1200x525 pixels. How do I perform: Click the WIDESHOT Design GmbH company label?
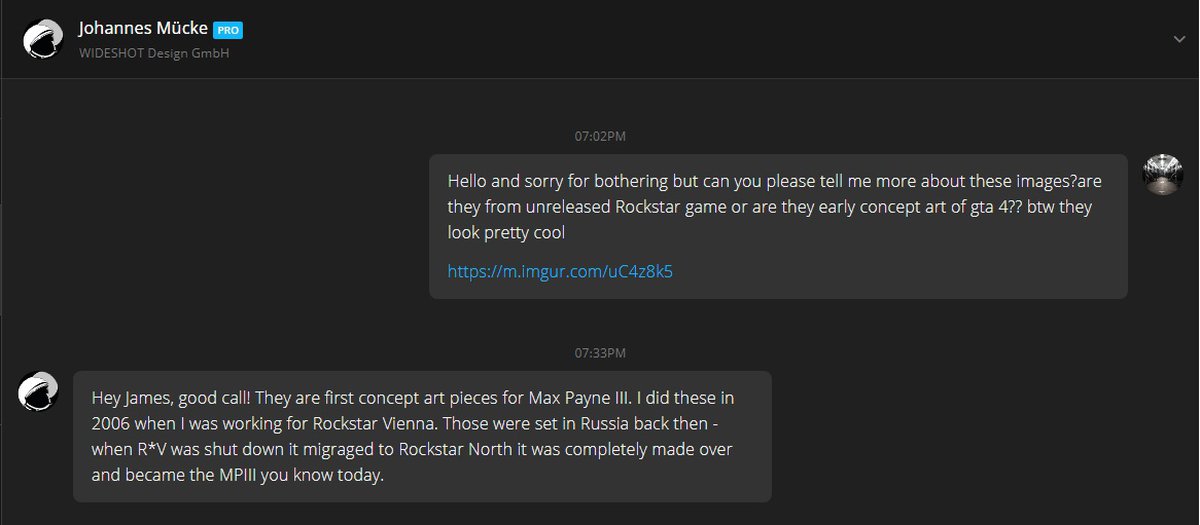point(154,53)
